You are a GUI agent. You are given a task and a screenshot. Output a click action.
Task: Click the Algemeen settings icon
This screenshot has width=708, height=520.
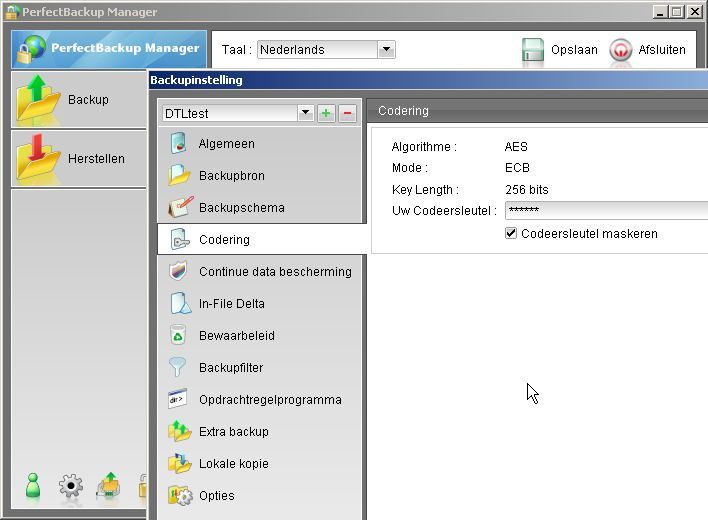[179, 144]
